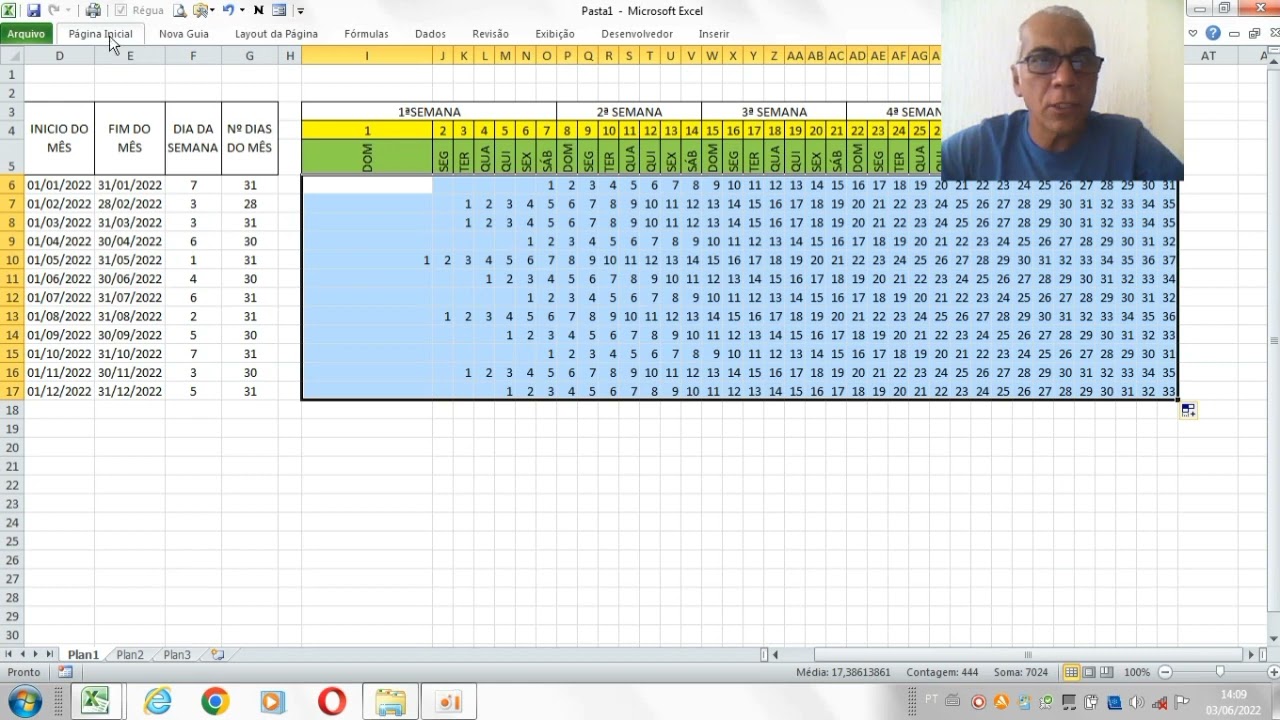This screenshot has width=1280, height=720.
Task: Click the zoom slider handle
Action: tap(1219, 672)
